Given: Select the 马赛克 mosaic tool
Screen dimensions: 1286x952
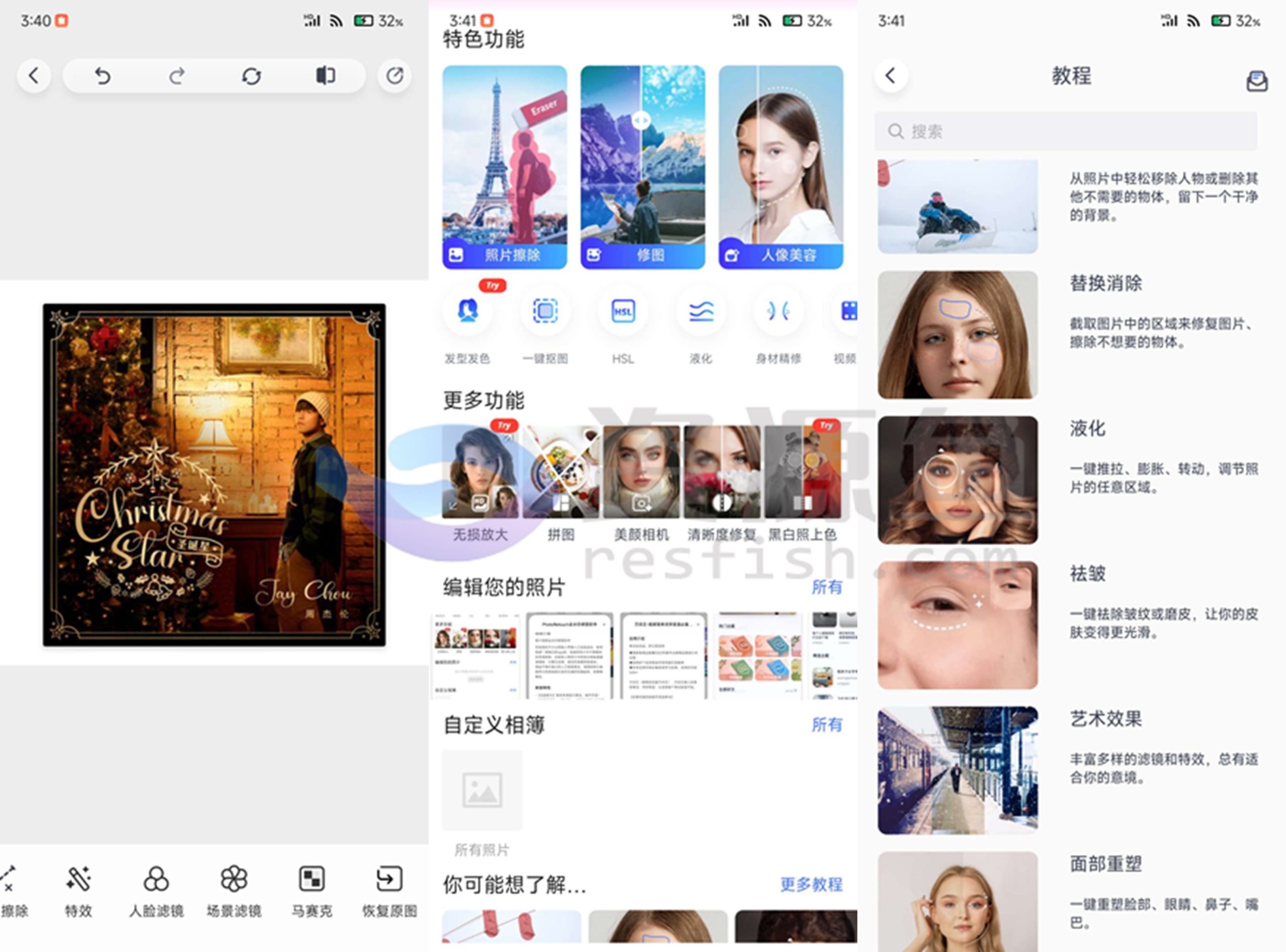Looking at the screenshot, I should pos(312,891).
